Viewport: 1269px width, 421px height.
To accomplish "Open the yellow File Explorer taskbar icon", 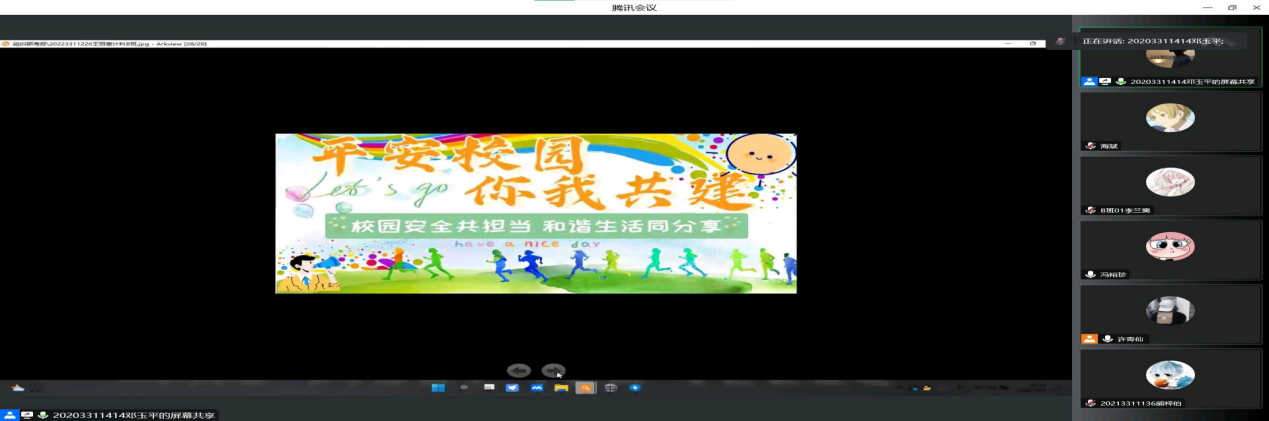I will coord(561,388).
